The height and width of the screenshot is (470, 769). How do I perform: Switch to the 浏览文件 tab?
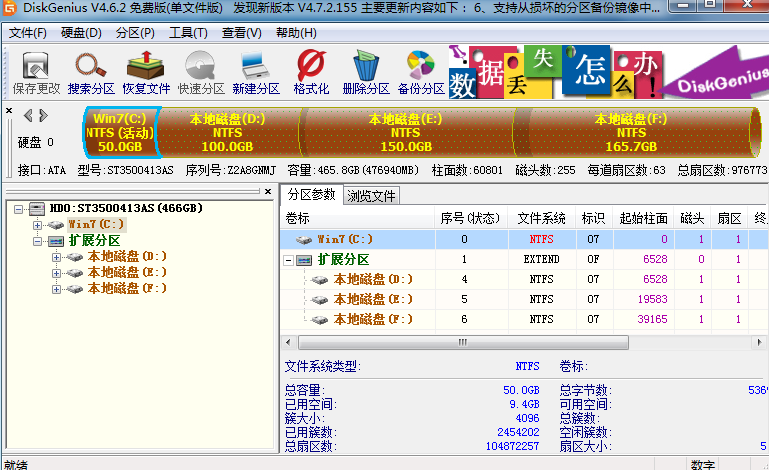[x=371, y=196]
